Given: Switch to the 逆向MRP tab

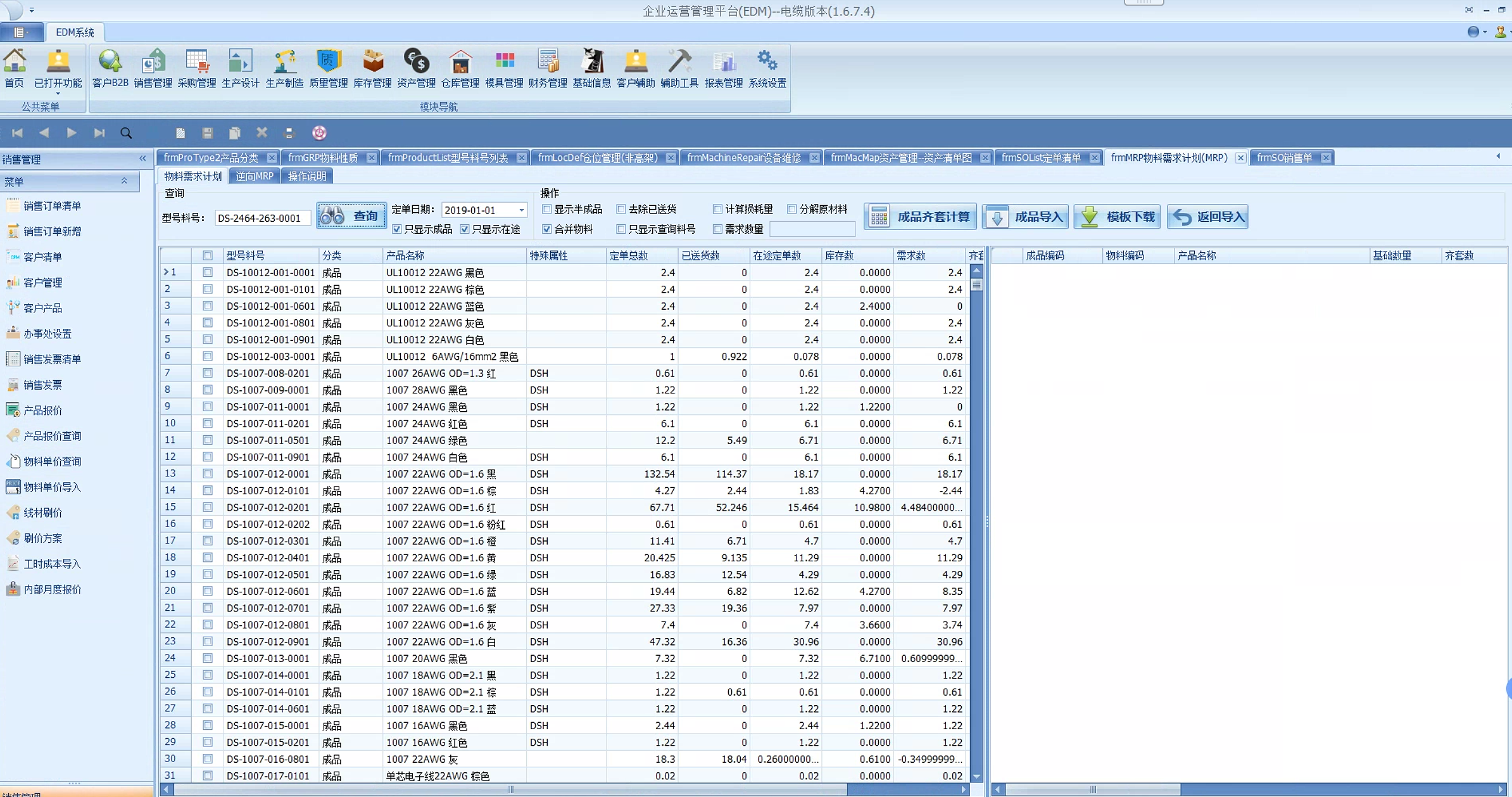Looking at the screenshot, I should (255, 176).
